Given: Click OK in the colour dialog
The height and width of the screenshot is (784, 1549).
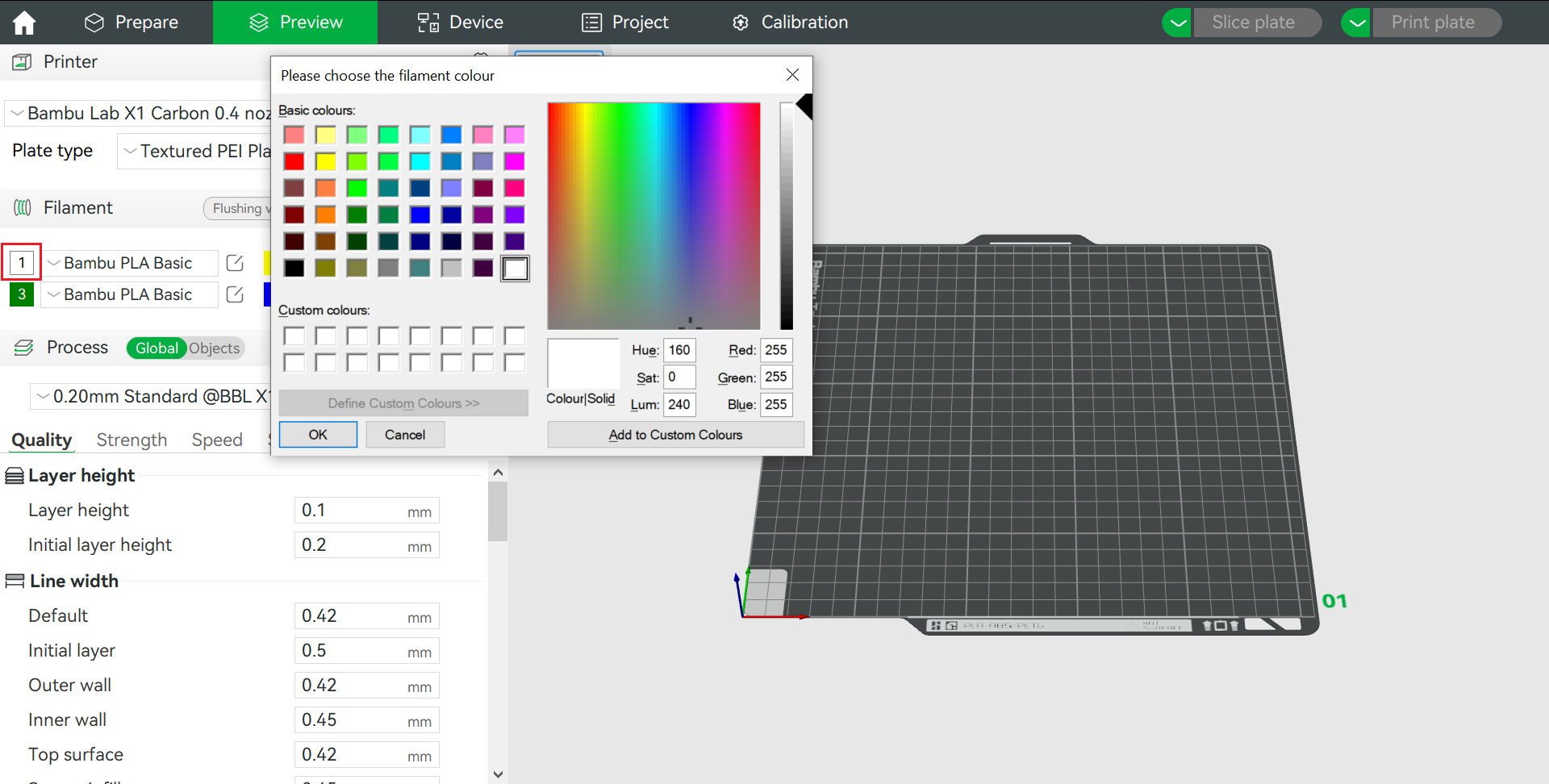Looking at the screenshot, I should coord(318,435).
